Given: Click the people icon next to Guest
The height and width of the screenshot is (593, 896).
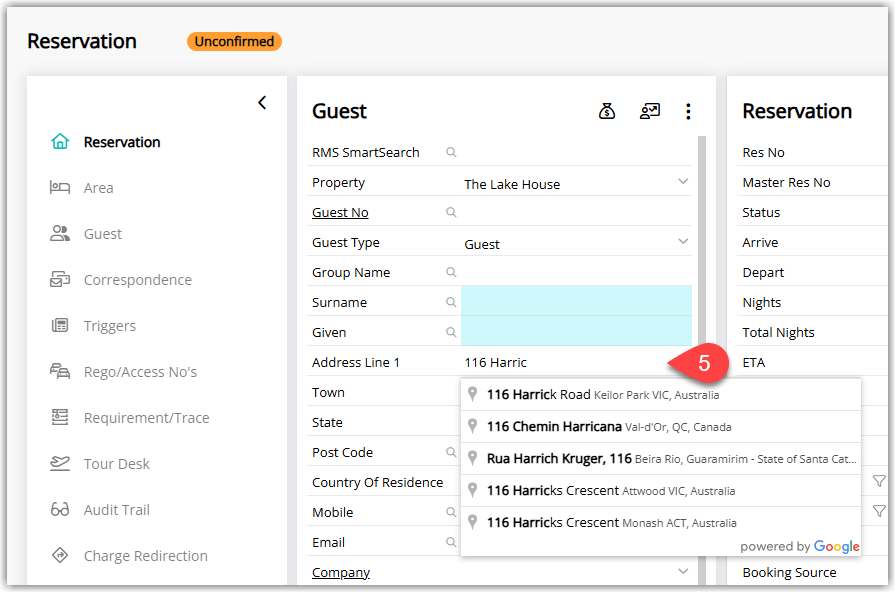Looking at the screenshot, I should (x=60, y=233).
